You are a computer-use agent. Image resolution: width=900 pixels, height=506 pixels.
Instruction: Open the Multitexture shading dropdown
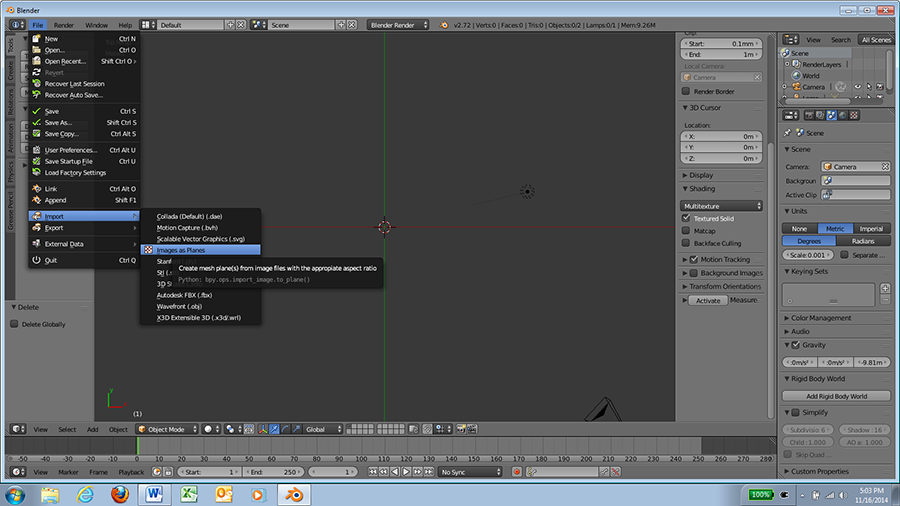pyautogui.click(x=721, y=205)
